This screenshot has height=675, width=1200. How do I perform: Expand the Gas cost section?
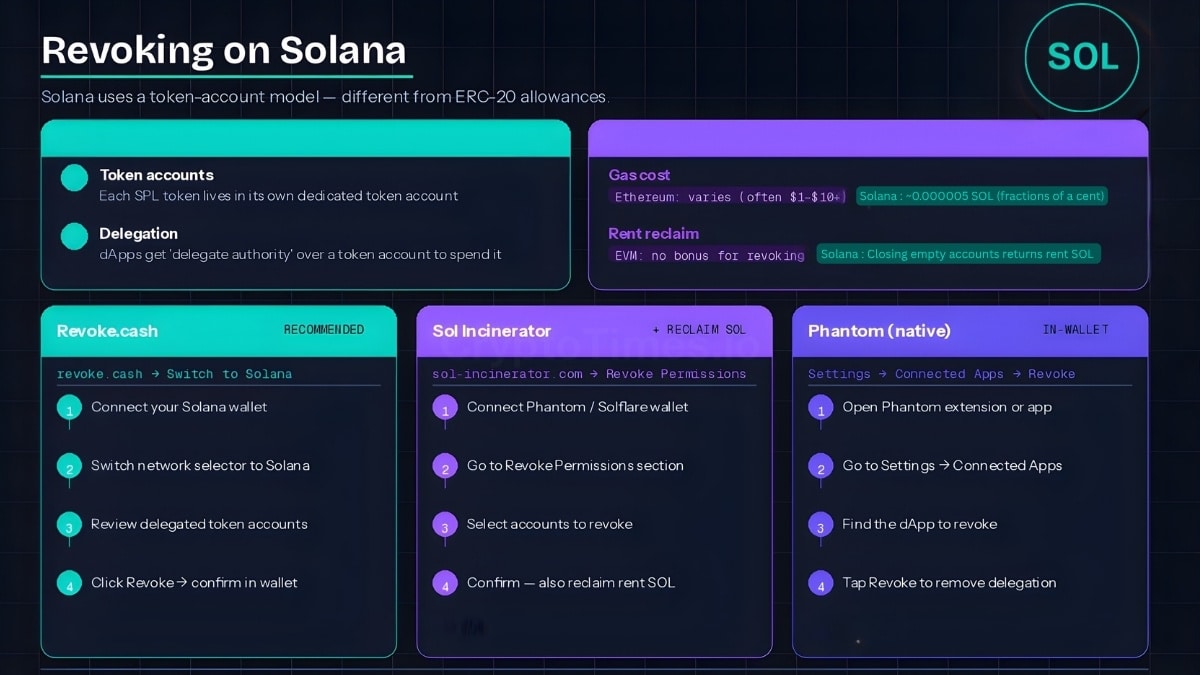tap(639, 174)
